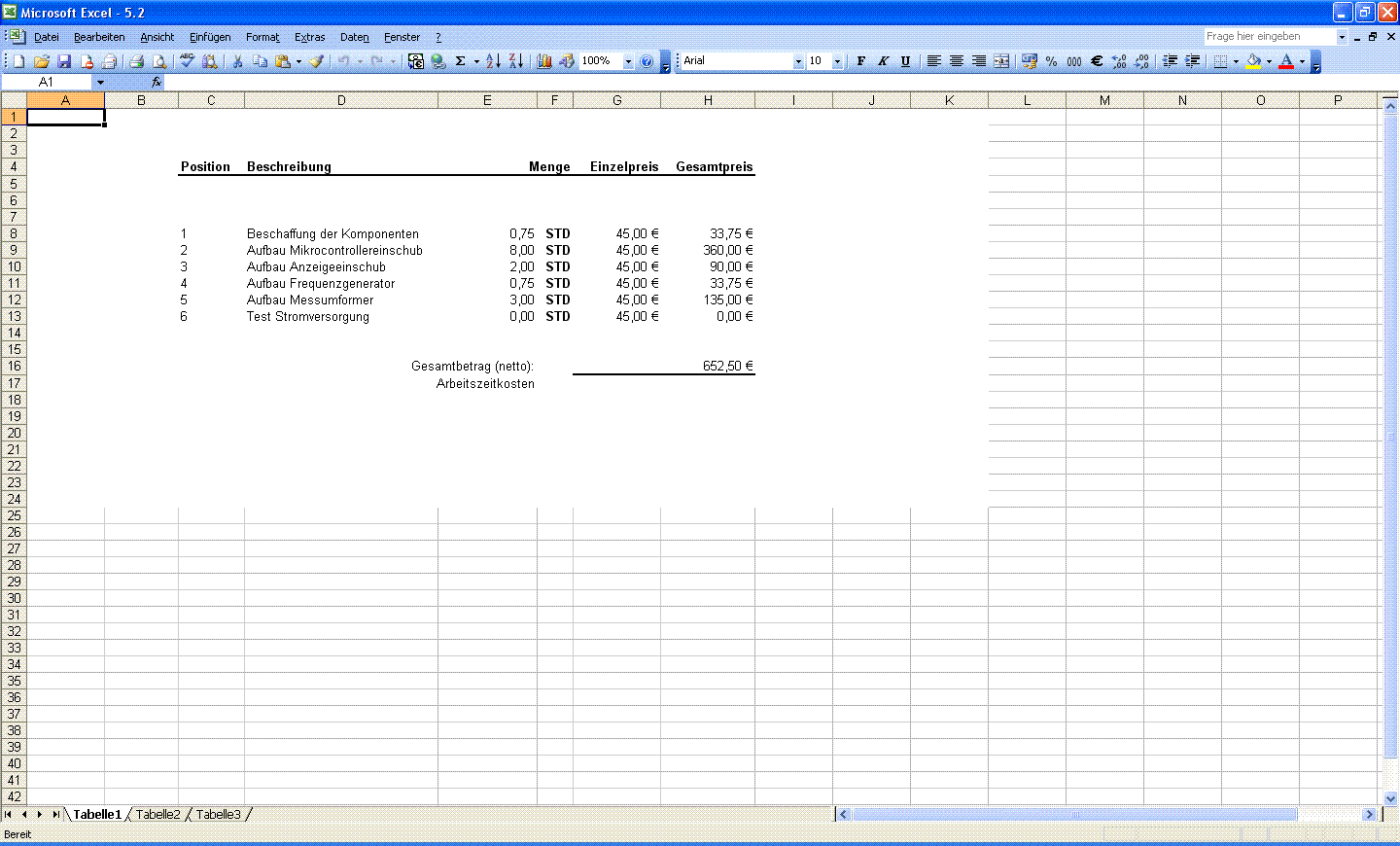Toggle underline (U) formatting

click(905, 61)
